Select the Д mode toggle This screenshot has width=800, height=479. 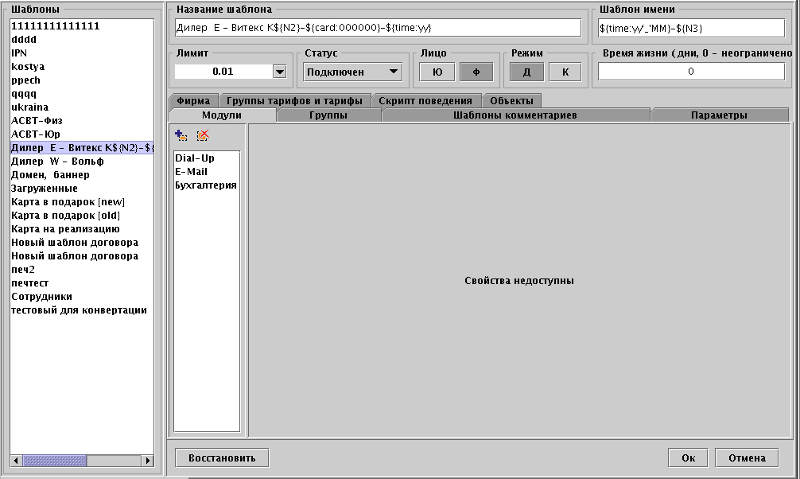[x=527, y=72]
